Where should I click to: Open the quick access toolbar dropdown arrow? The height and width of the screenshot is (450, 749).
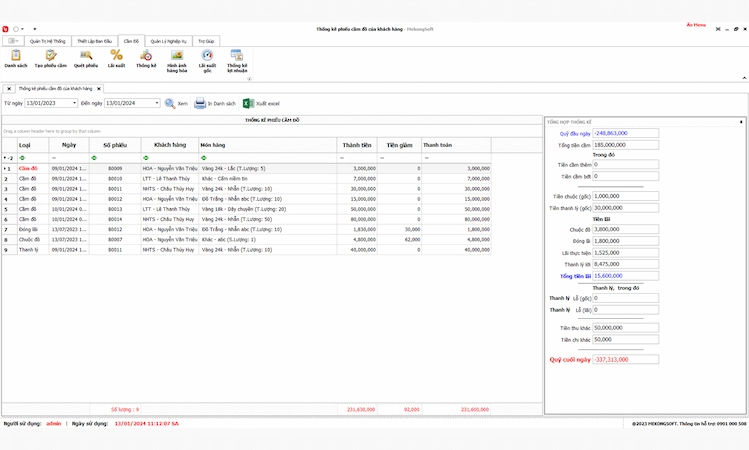point(34,29)
